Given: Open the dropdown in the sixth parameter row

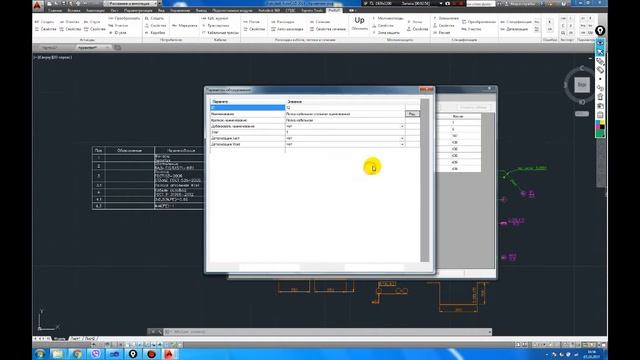Looking at the screenshot, I should point(402,138).
